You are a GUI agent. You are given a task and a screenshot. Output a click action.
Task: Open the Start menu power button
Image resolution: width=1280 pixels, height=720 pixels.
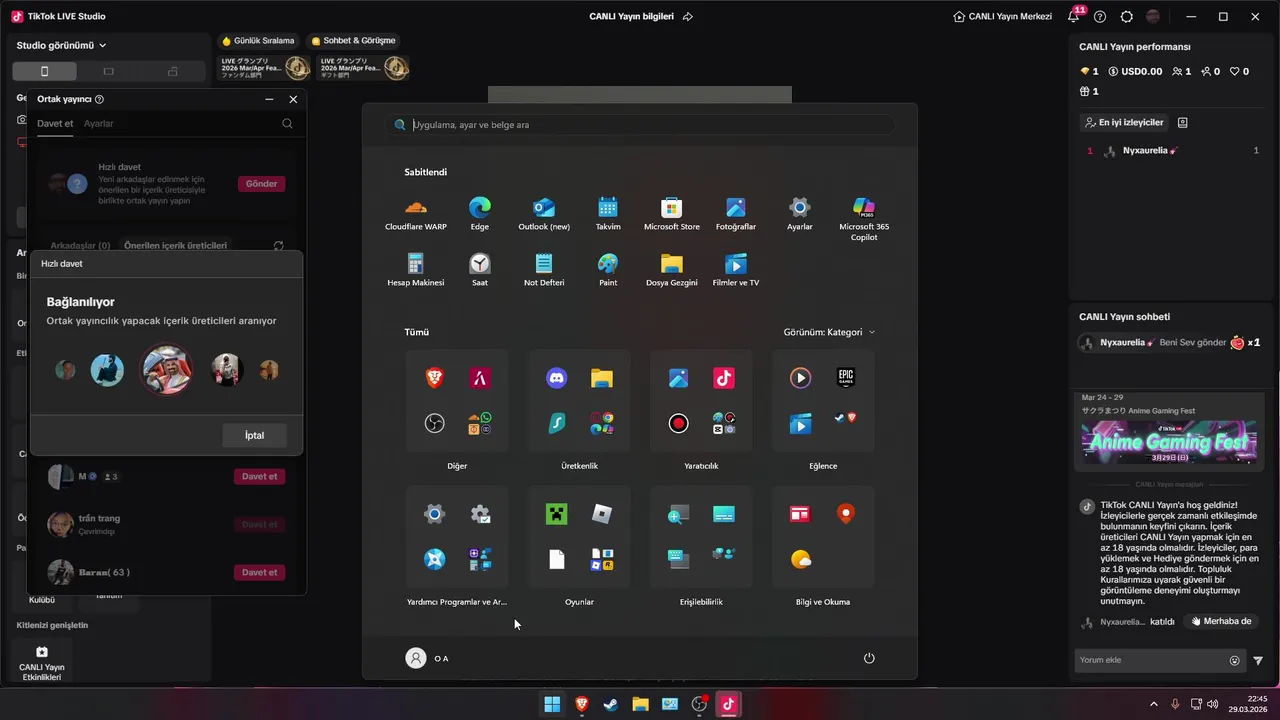869,658
